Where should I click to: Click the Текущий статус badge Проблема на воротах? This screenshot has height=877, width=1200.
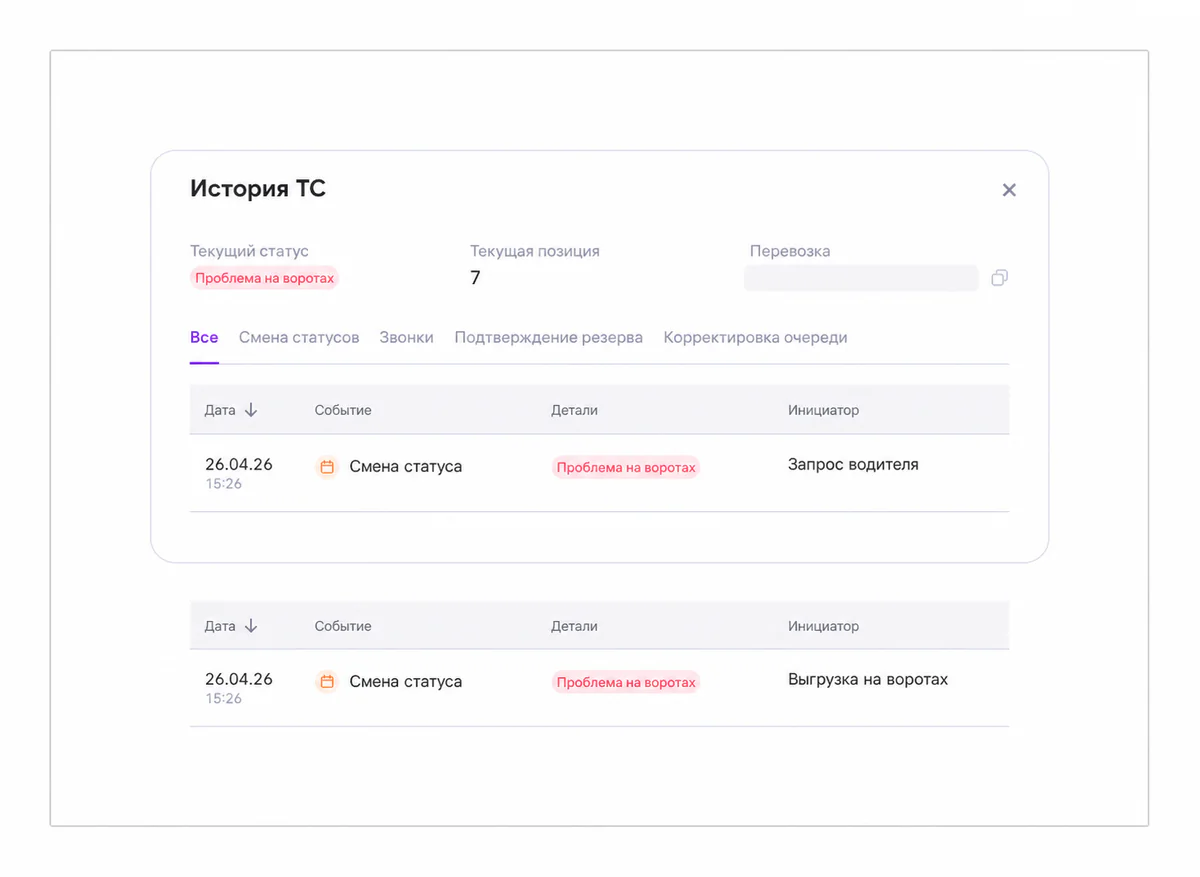265,278
